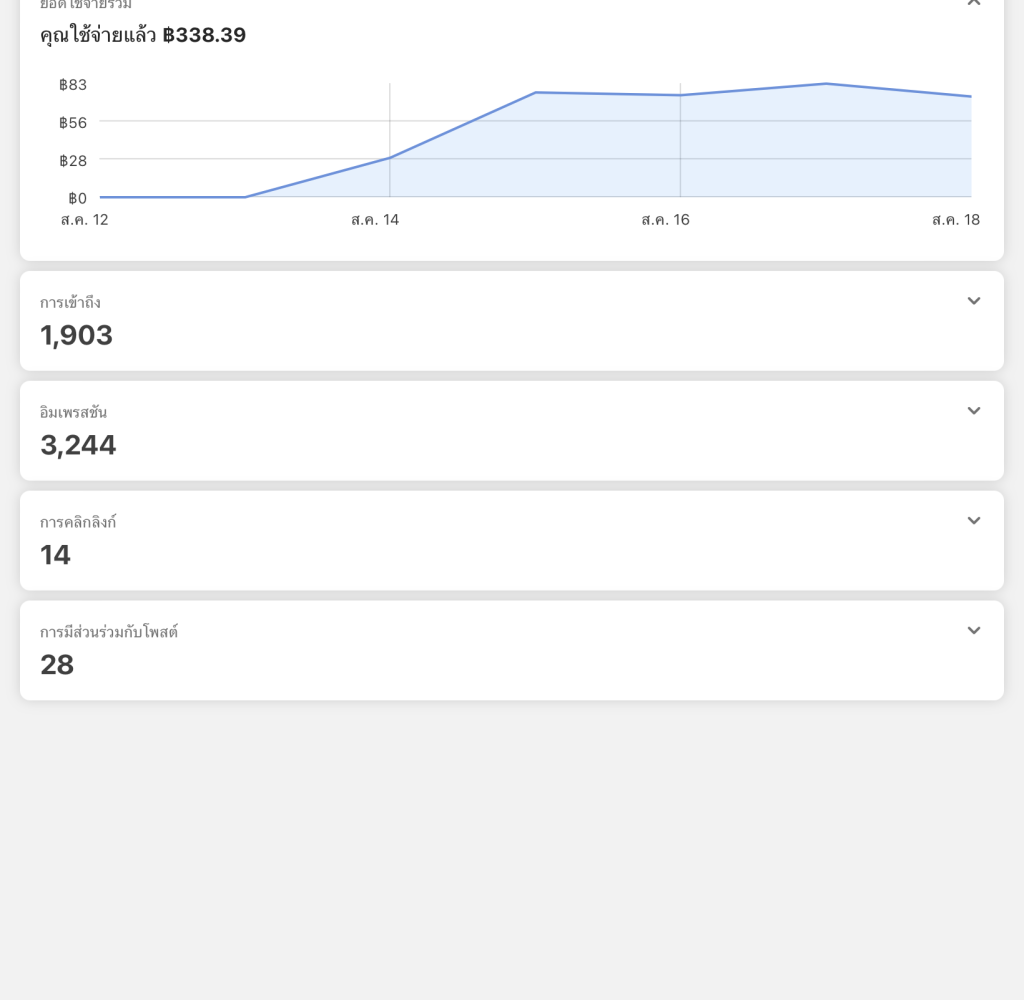Image resolution: width=1024 pixels, height=1000 pixels.
Task: Open the อิมเพรสชัน metric label
Action: click(x=73, y=412)
